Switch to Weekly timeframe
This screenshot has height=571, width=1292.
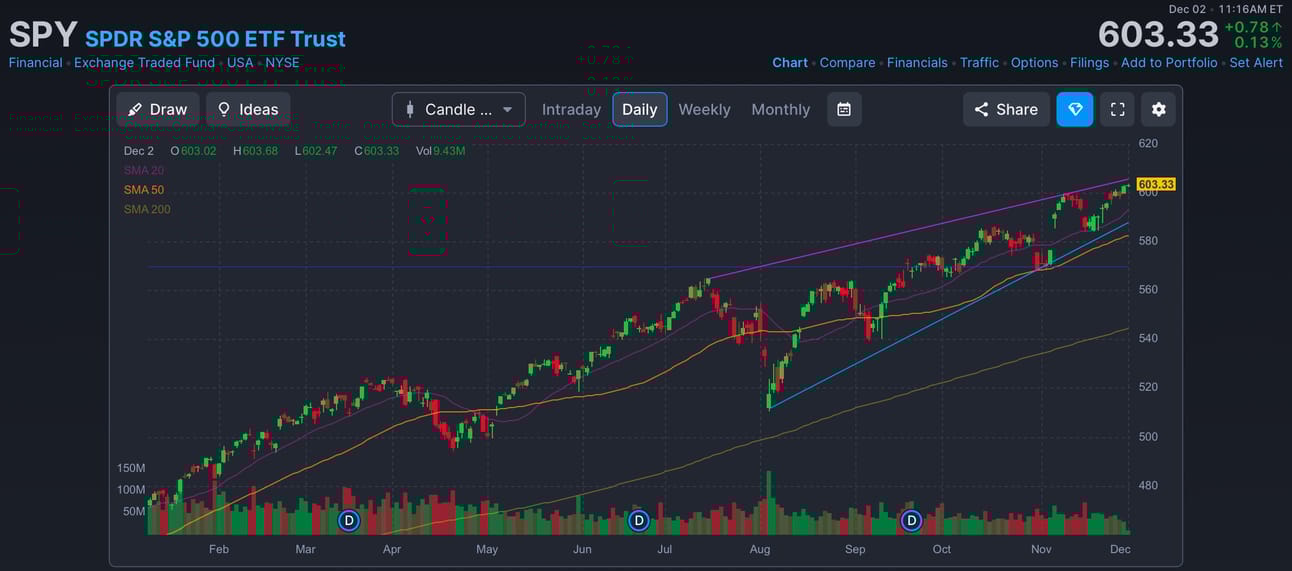click(704, 109)
